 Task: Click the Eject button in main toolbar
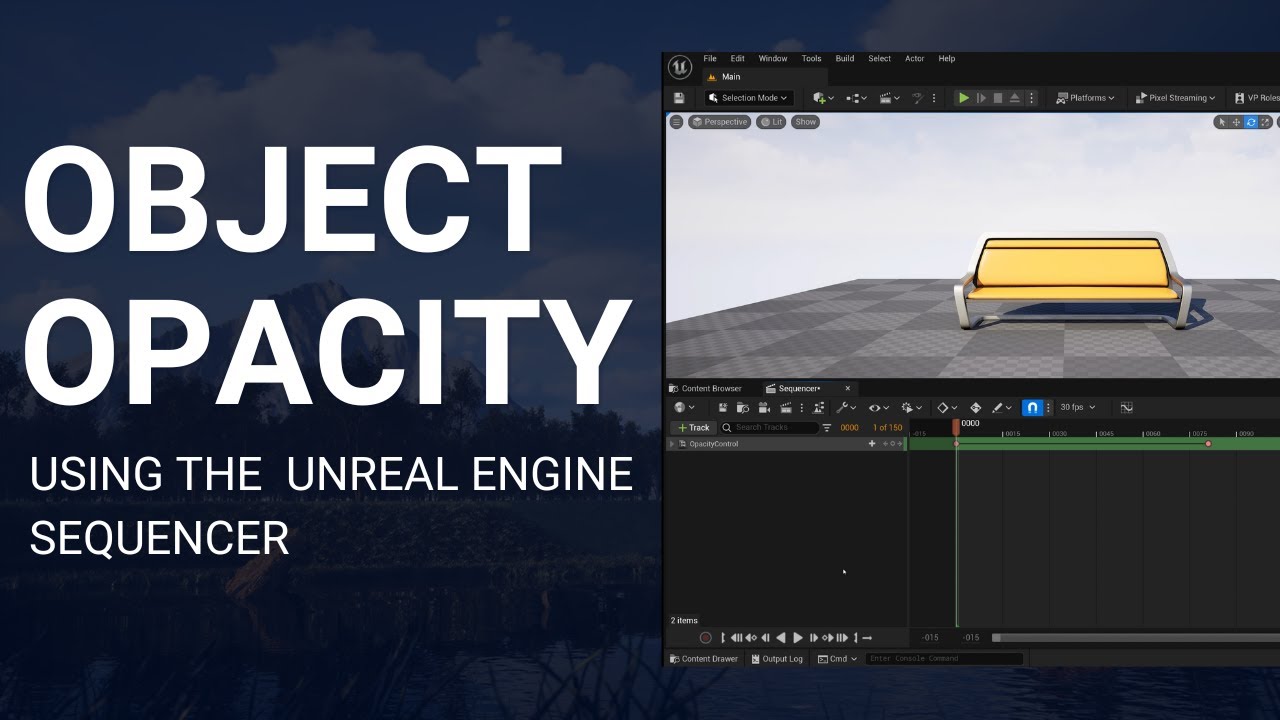point(1015,98)
